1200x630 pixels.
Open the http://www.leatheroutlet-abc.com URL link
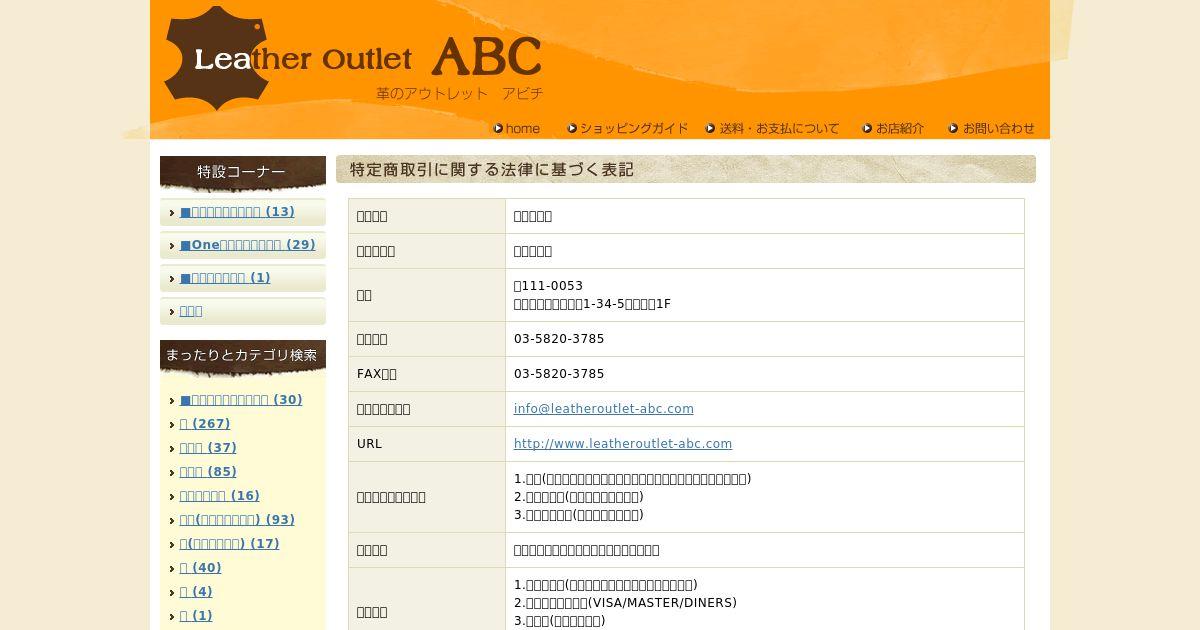pos(623,444)
